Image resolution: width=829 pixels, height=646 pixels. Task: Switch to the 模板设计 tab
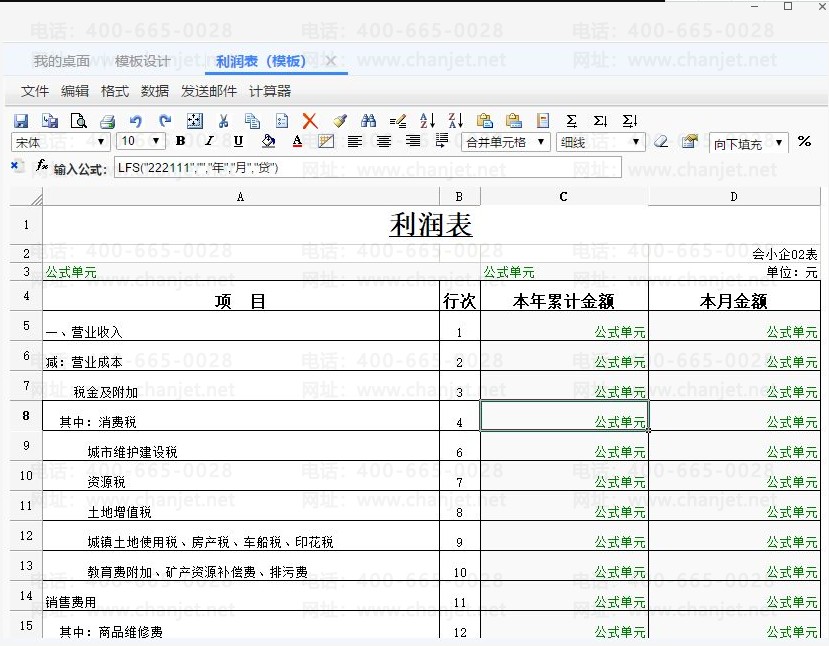pyautogui.click(x=142, y=62)
